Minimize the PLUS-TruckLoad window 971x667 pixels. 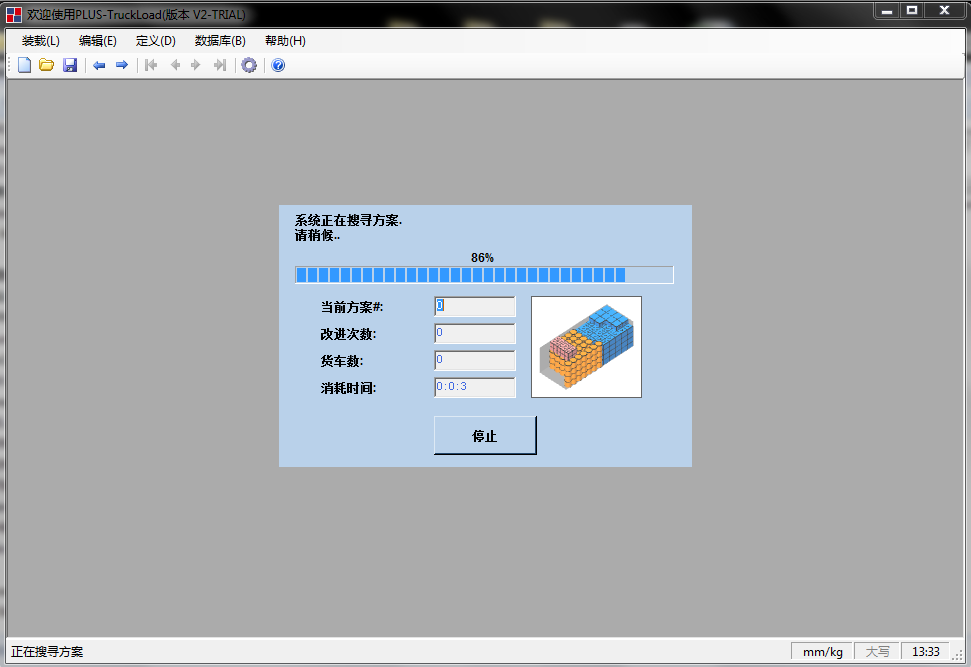887,11
